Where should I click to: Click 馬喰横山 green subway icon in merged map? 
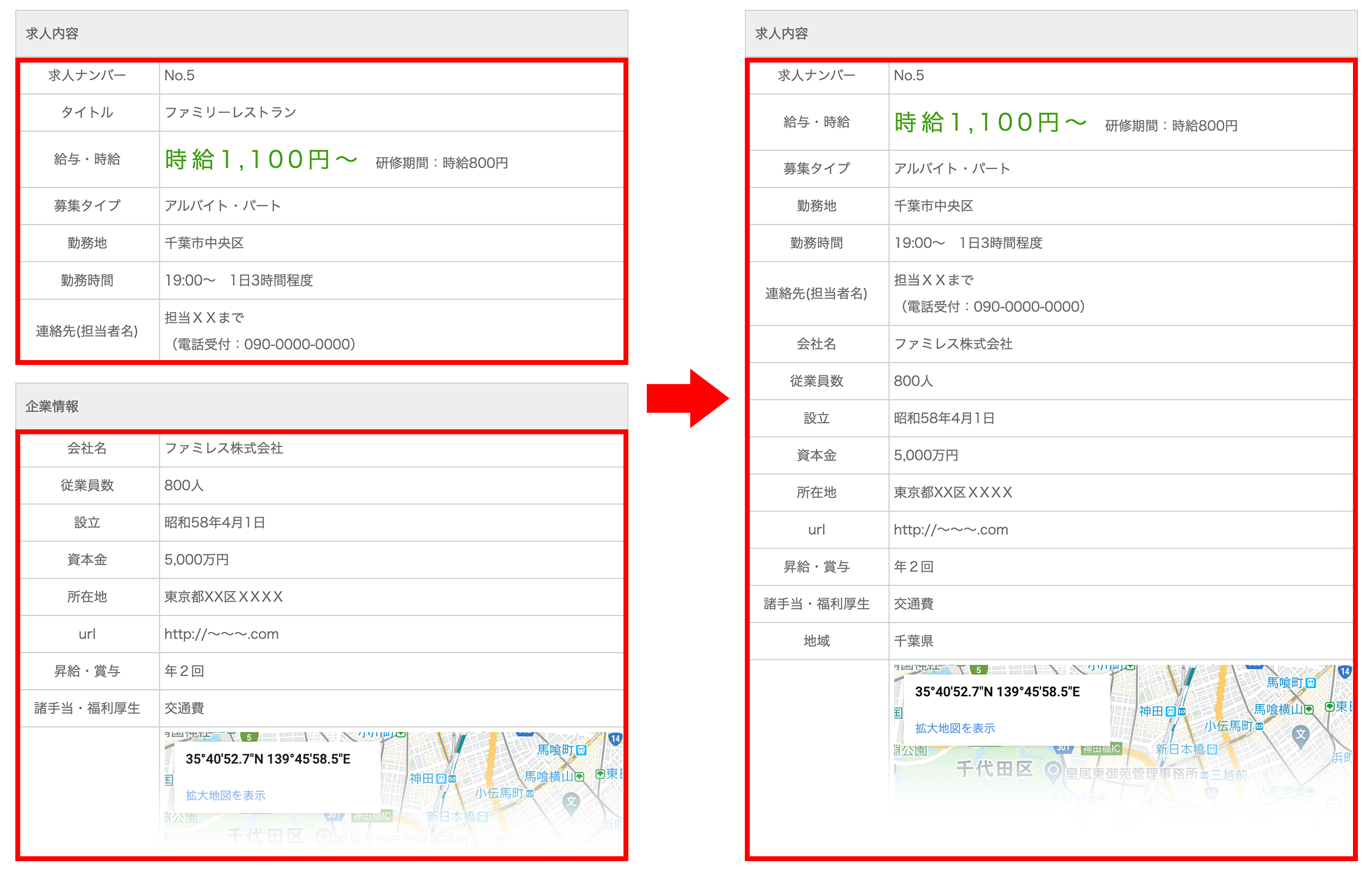(1309, 709)
